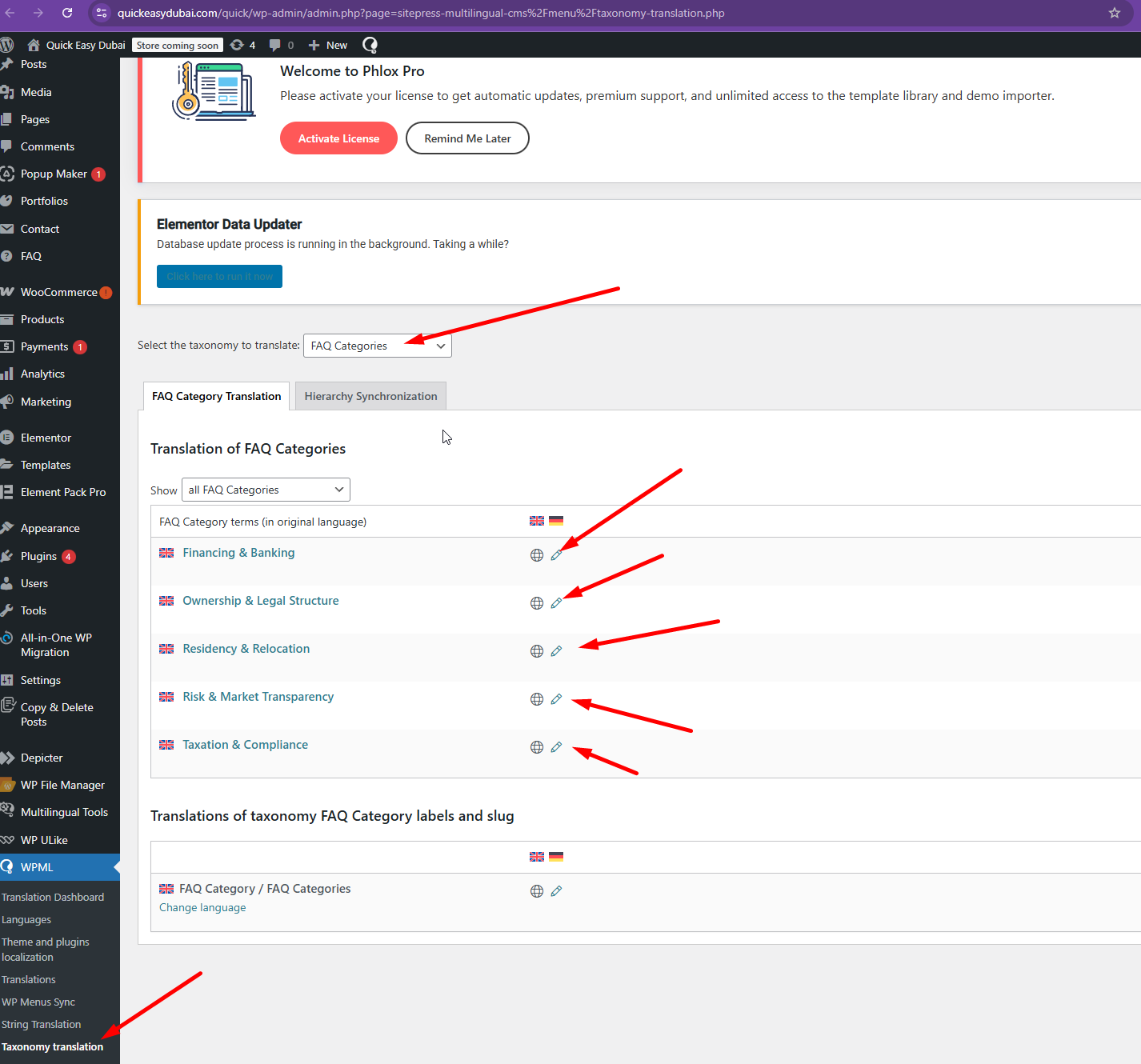
Task: Open Plugins menu in sidebar
Action: pyautogui.click(x=38, y=556)
